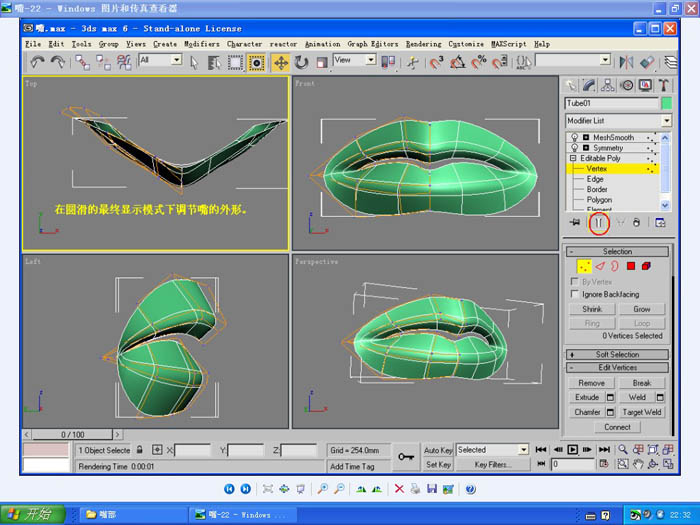Open the View reference coordinate dropdown
700x525 pixels.
354,61
